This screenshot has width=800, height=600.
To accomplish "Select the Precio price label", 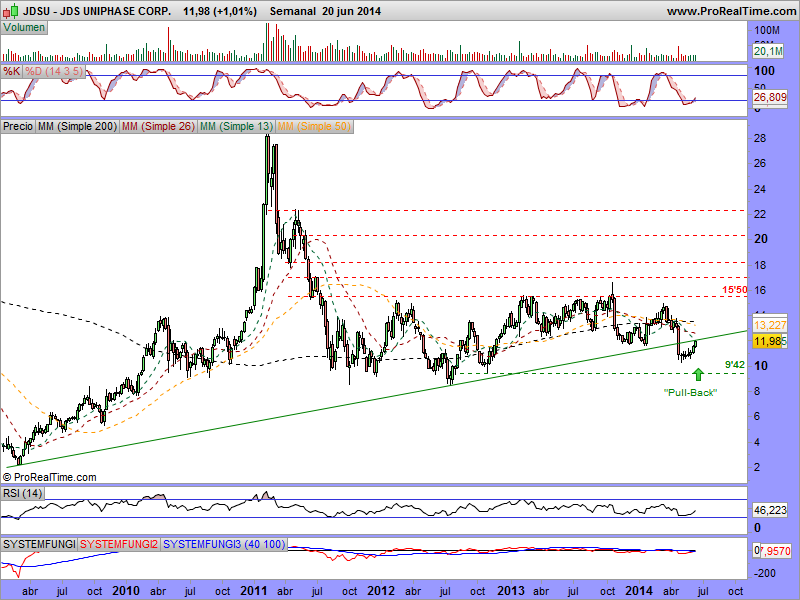I will coord(18,126).
